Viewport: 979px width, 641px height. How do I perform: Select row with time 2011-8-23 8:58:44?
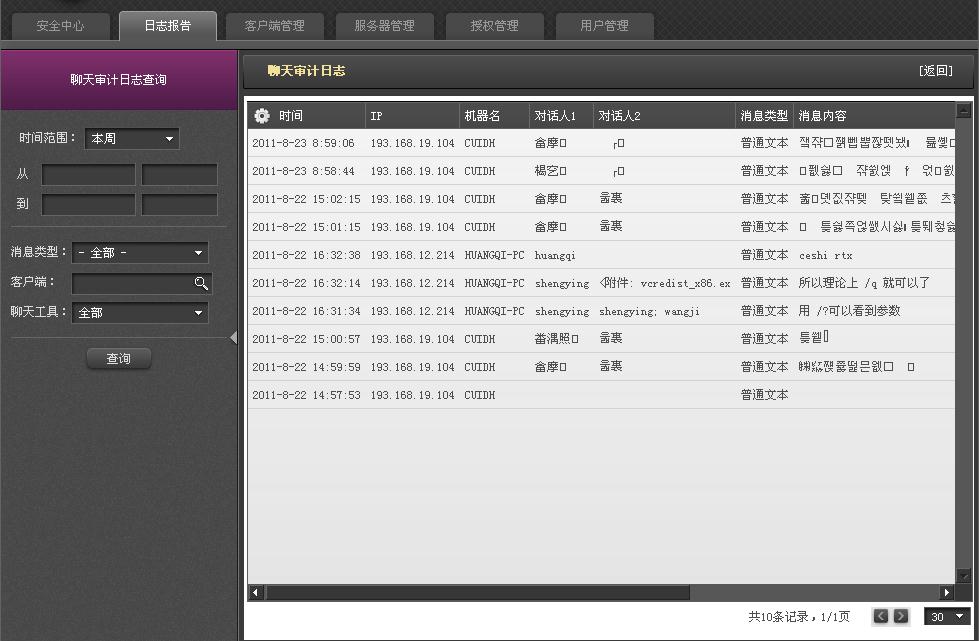click(x=601, y=171)
